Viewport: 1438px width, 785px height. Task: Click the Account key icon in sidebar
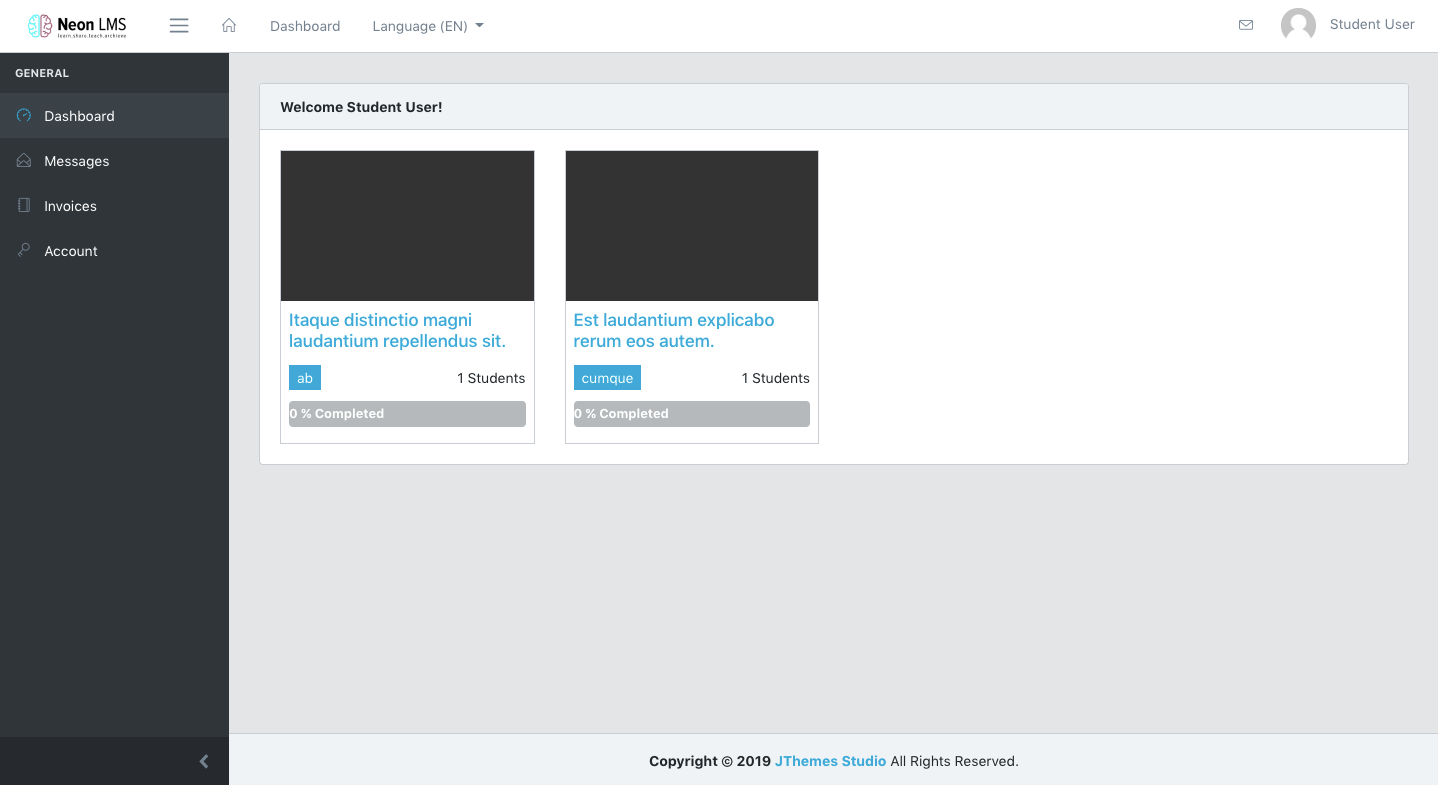[24, 251]
